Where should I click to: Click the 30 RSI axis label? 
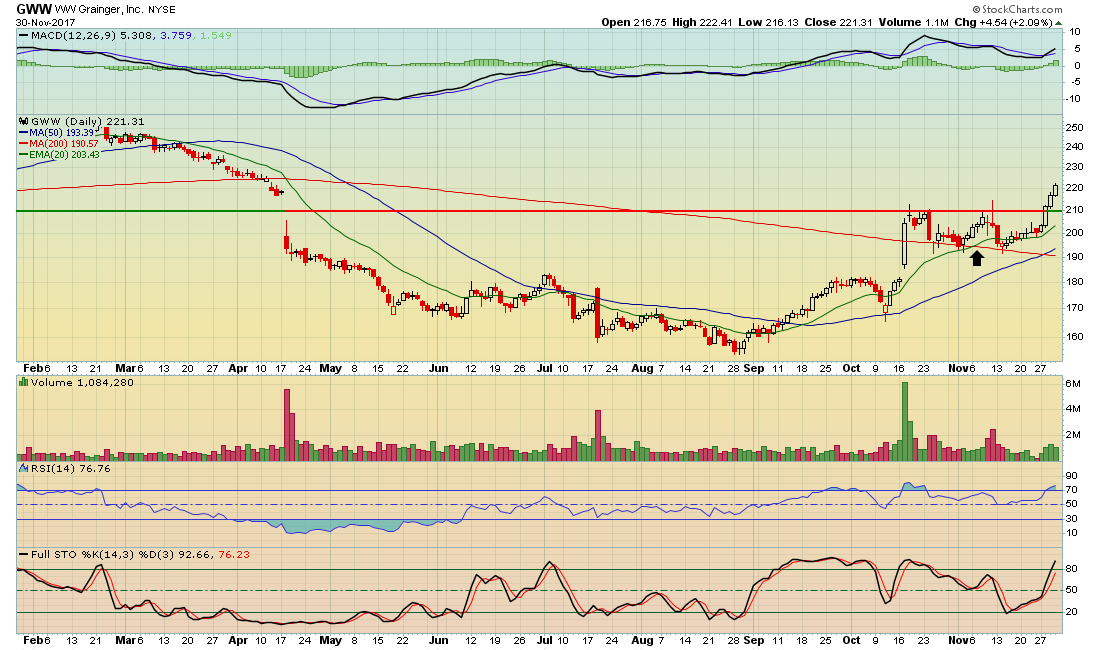tap(1071, 519)
